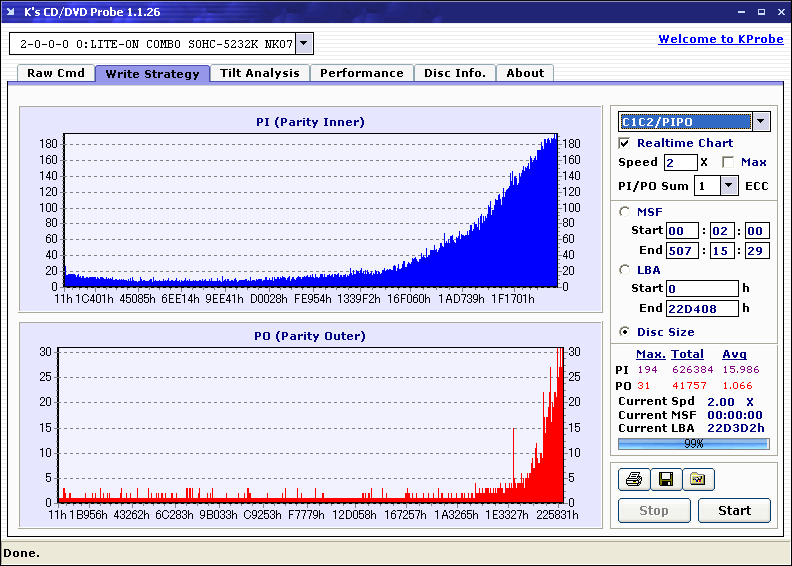Click the open folder icon
This screenshot has width=792, height=566.
pos(698,479)
